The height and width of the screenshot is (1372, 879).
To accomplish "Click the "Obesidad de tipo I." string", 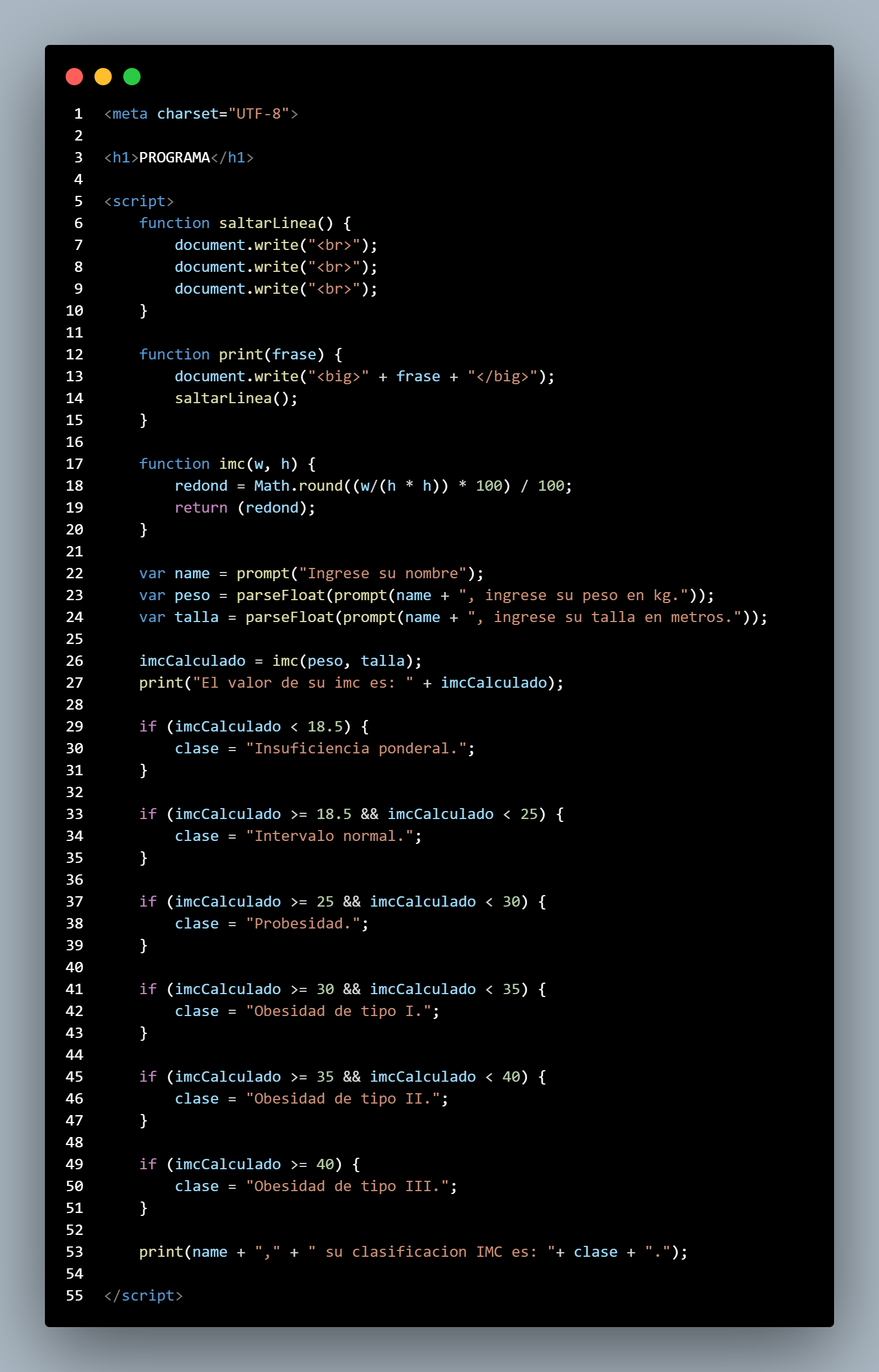I will pyautogui.click(x=338, y=1011).
